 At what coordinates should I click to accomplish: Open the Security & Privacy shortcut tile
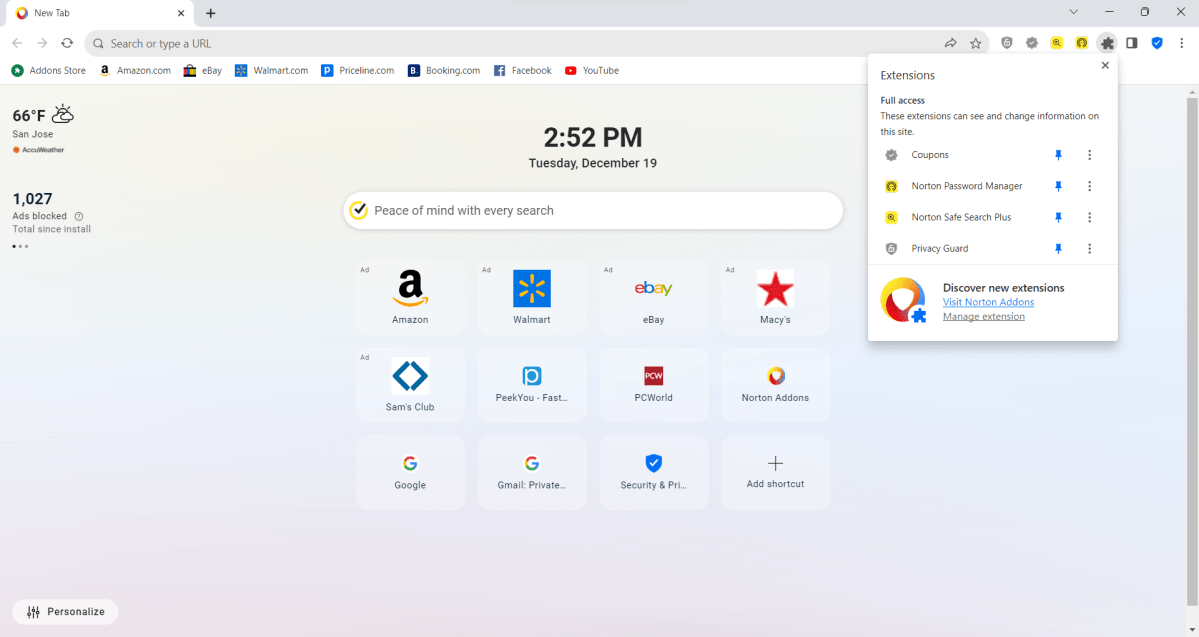(x=654, y=473)
